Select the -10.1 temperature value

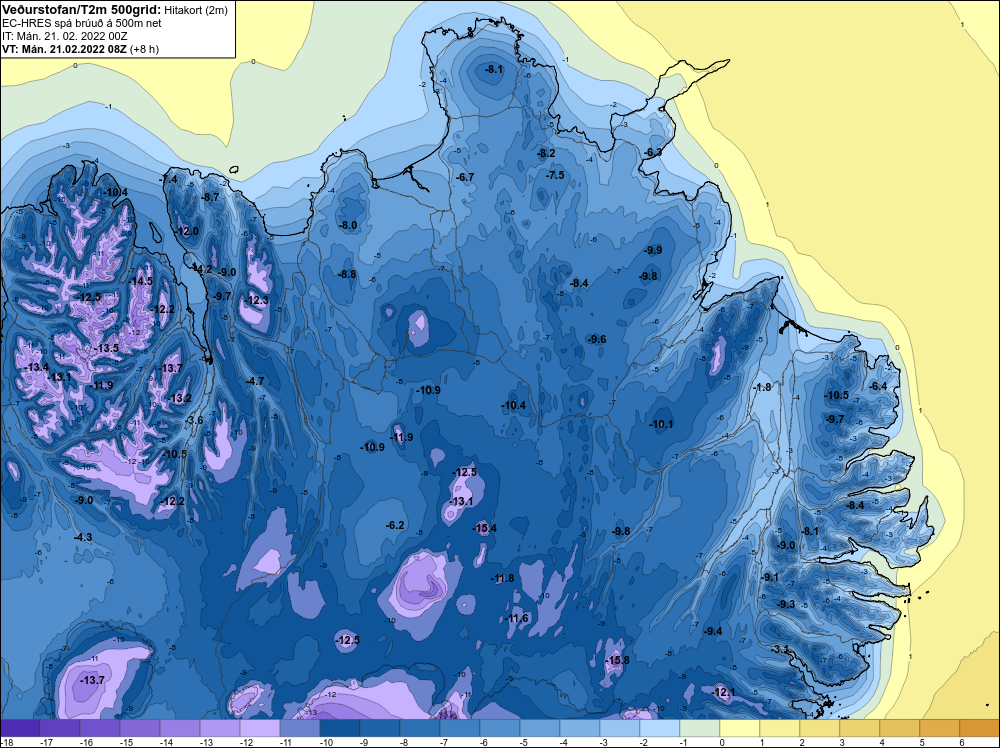click(661, 425)
